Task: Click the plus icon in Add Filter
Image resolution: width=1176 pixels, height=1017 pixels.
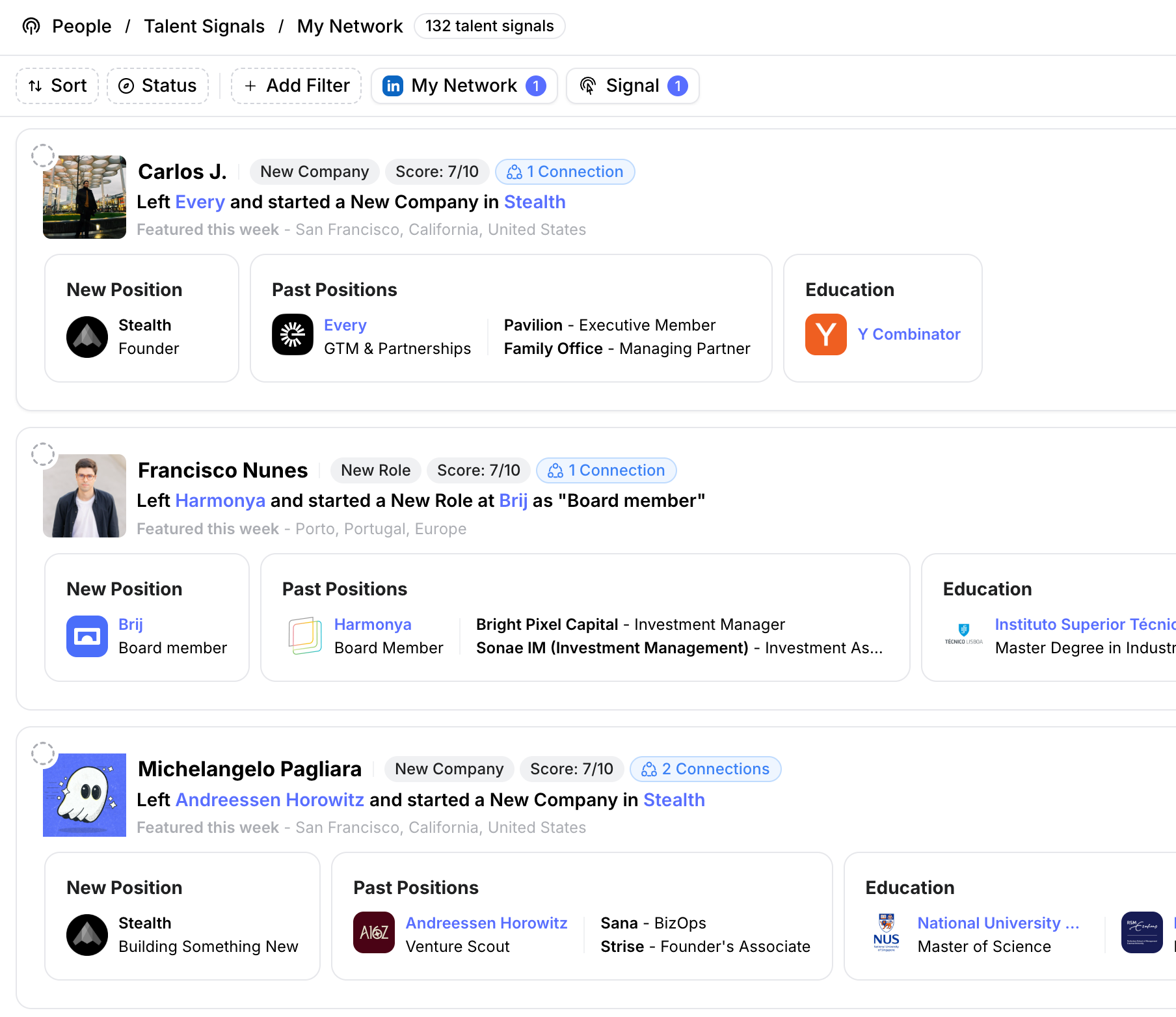Action: point(250,86)
